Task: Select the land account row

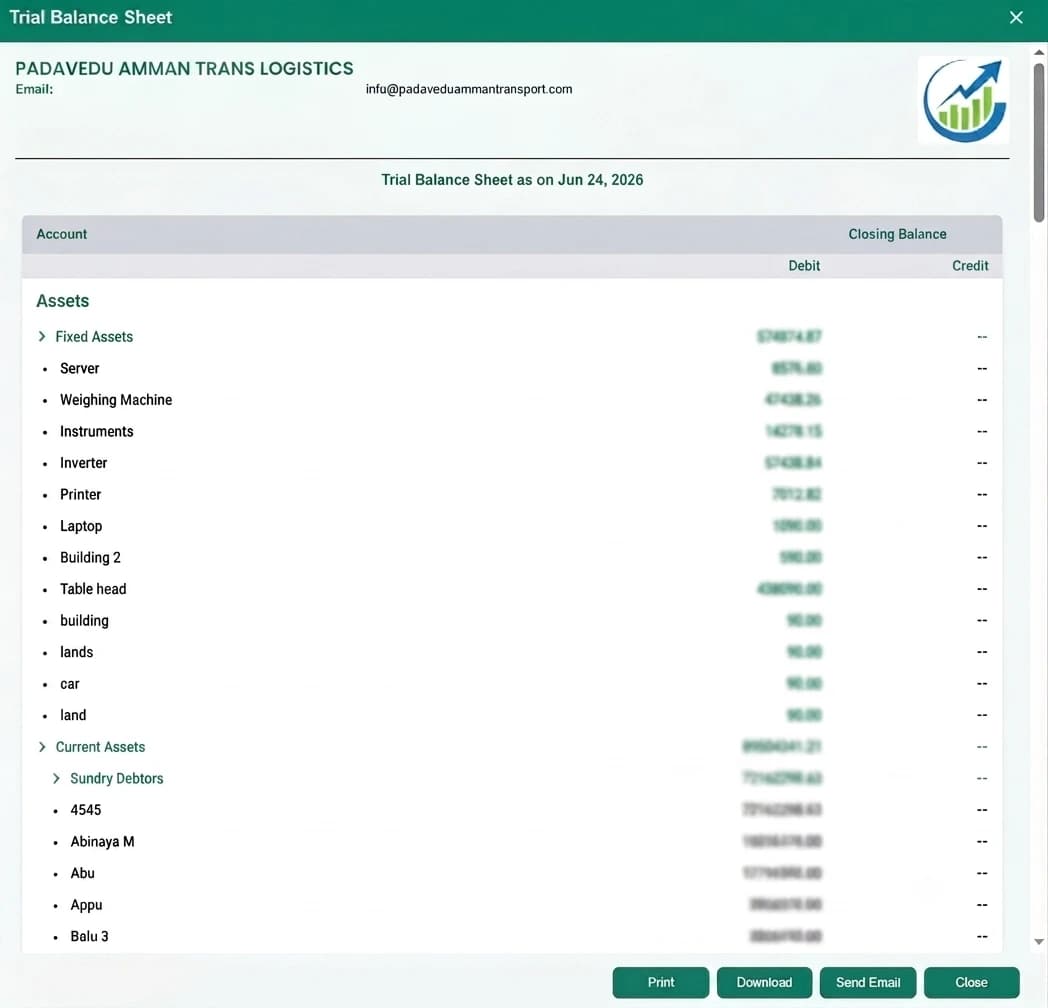Action: point(512,715)
